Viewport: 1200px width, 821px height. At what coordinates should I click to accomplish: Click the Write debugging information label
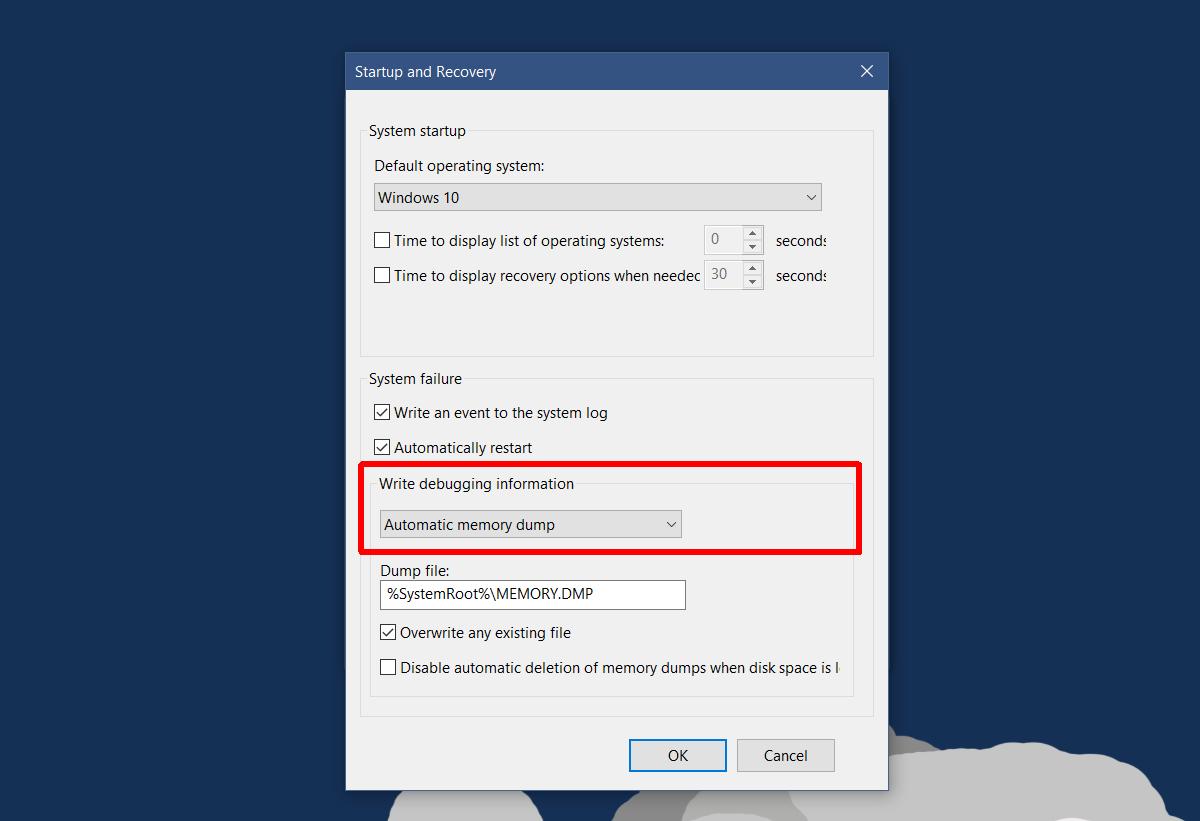[476, 484]
